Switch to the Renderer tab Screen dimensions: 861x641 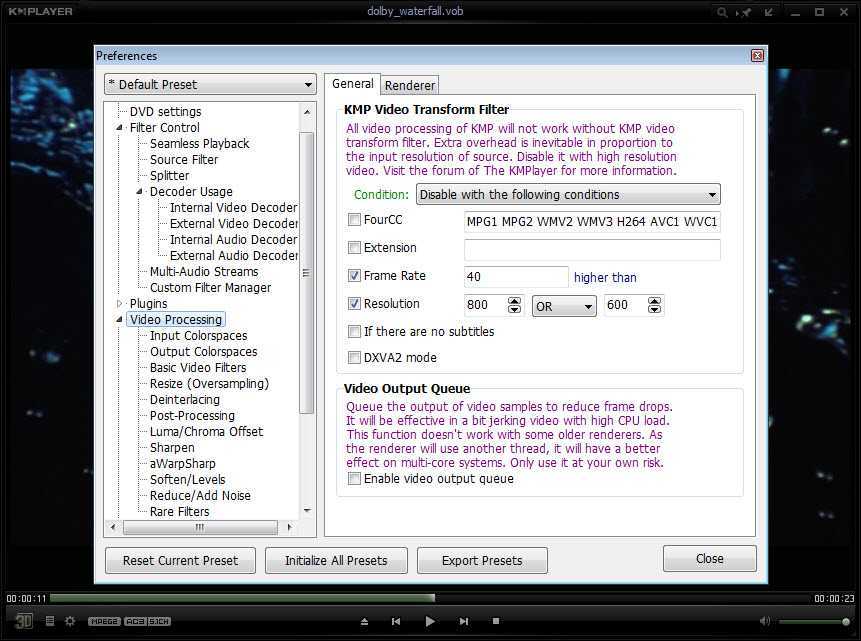coord(410,85)
